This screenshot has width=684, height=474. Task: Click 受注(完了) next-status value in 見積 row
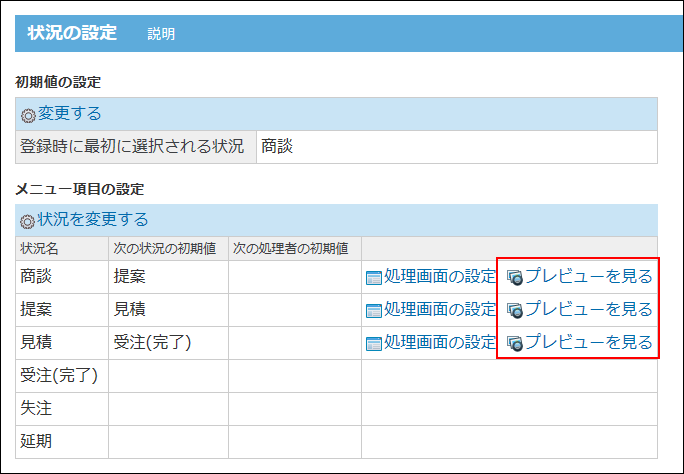[x=152, y=343]
